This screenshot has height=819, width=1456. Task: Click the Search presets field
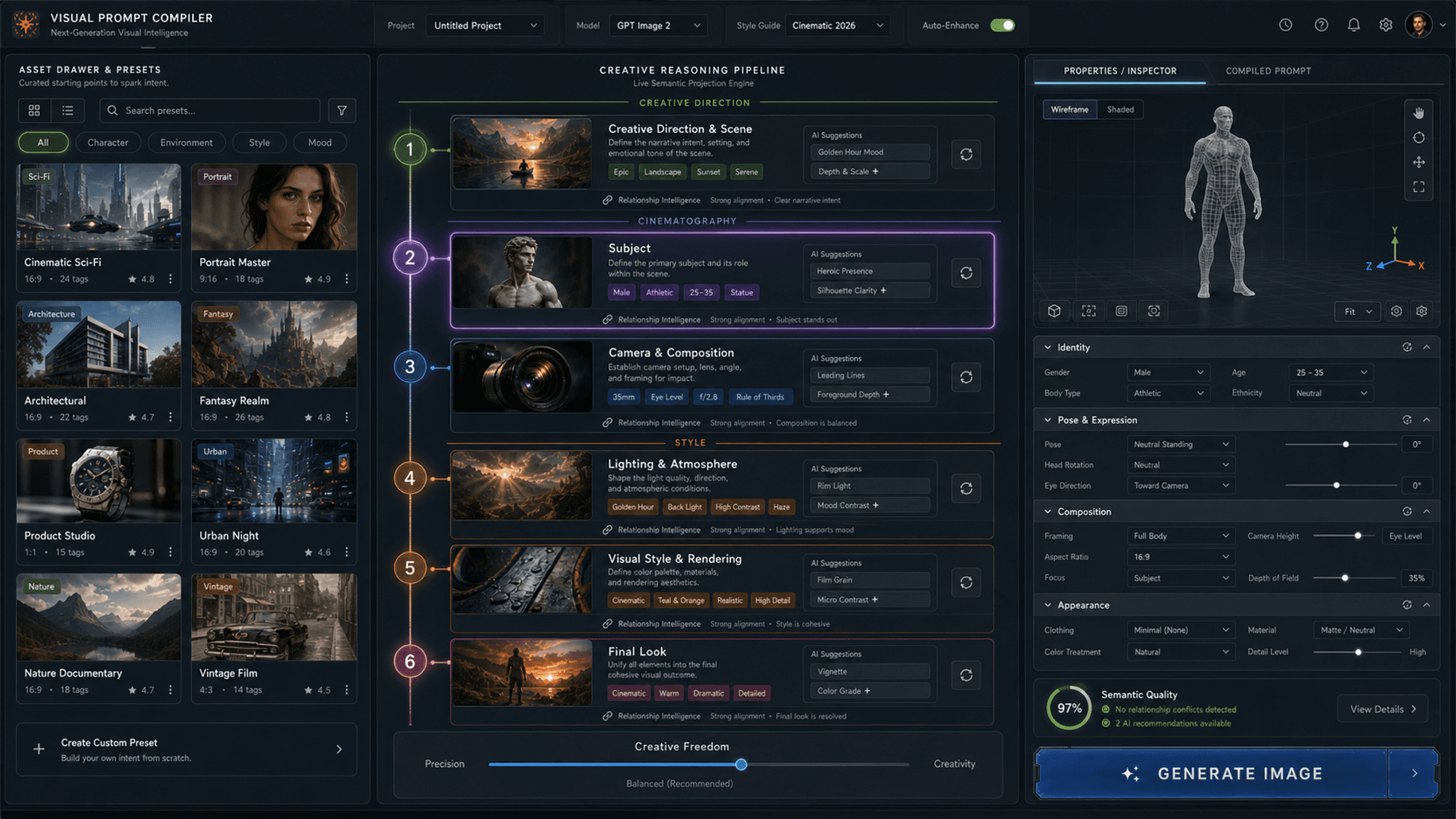click(210, 110)
